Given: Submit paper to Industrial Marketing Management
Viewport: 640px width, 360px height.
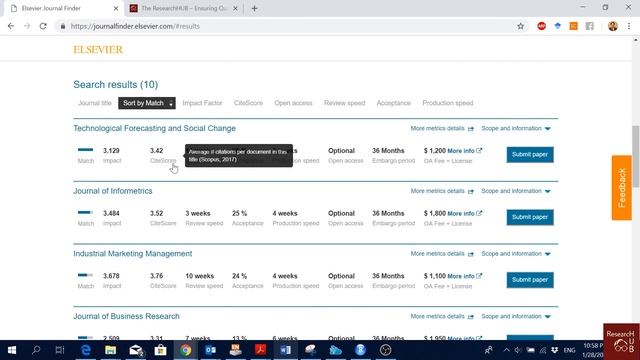Looking at the screenshot, I should (x=530, y=280).
